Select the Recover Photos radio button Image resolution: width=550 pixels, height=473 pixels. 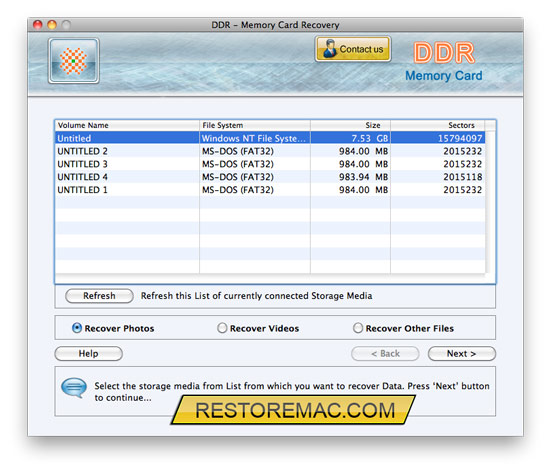(x=77, y=328)
